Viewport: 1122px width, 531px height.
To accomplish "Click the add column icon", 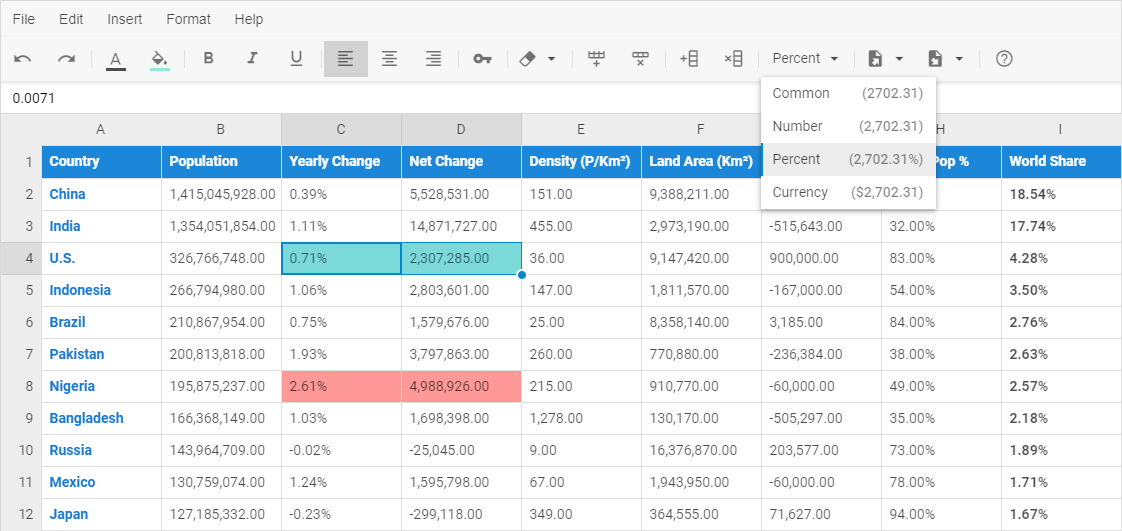I will point(688,59).
